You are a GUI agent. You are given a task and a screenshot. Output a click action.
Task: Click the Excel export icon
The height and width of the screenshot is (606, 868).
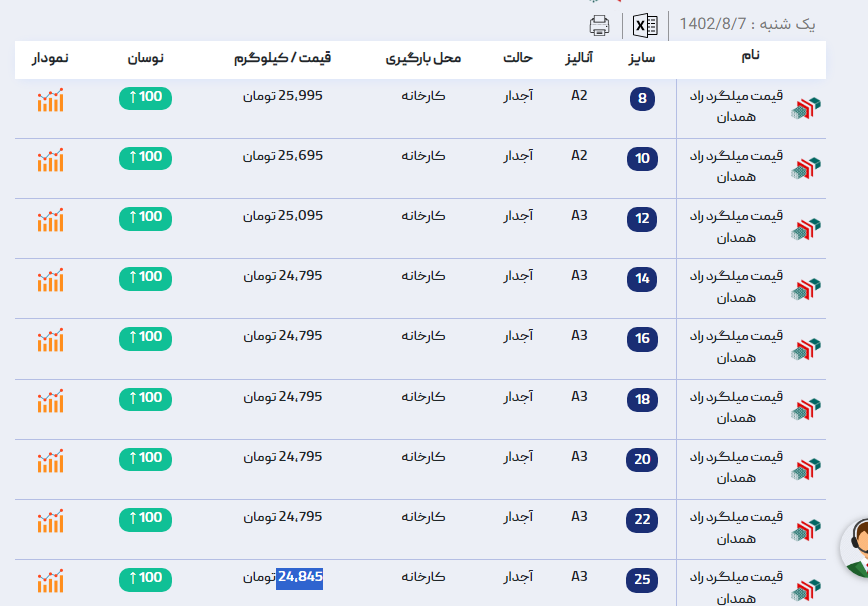[x=646, y=25]
